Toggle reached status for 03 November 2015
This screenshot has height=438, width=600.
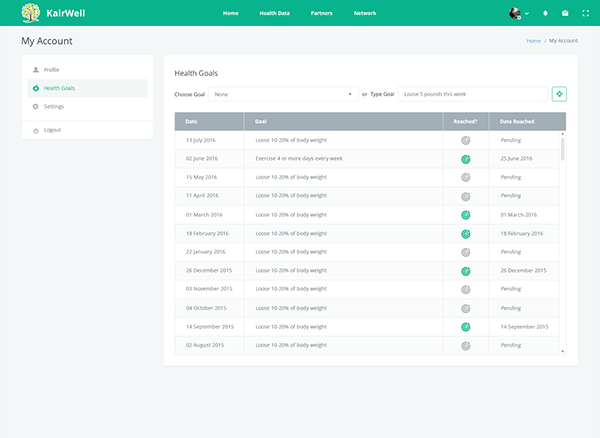click(466, 290)
